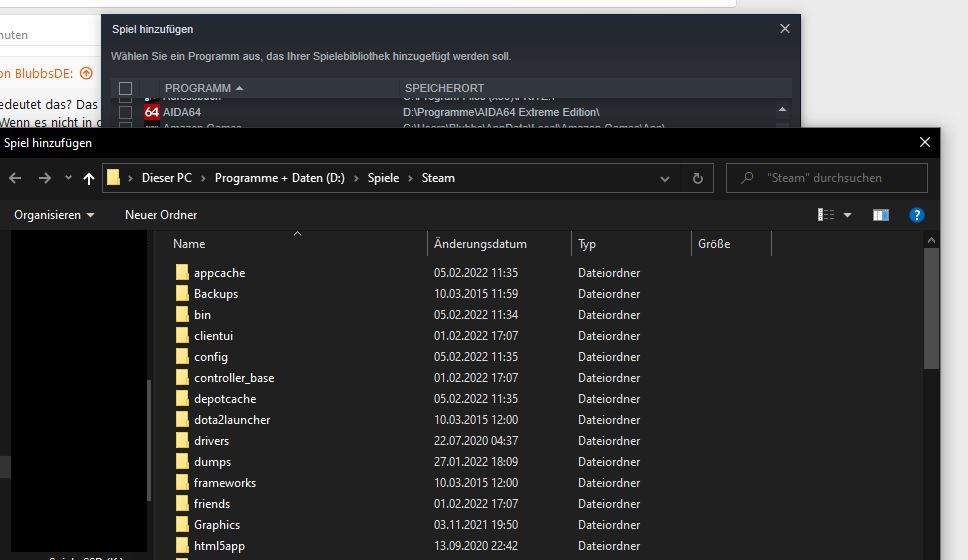The height and width of the screenshot is (560, 968).
Task: Sort by Typ column header
Action: (587, 244)
